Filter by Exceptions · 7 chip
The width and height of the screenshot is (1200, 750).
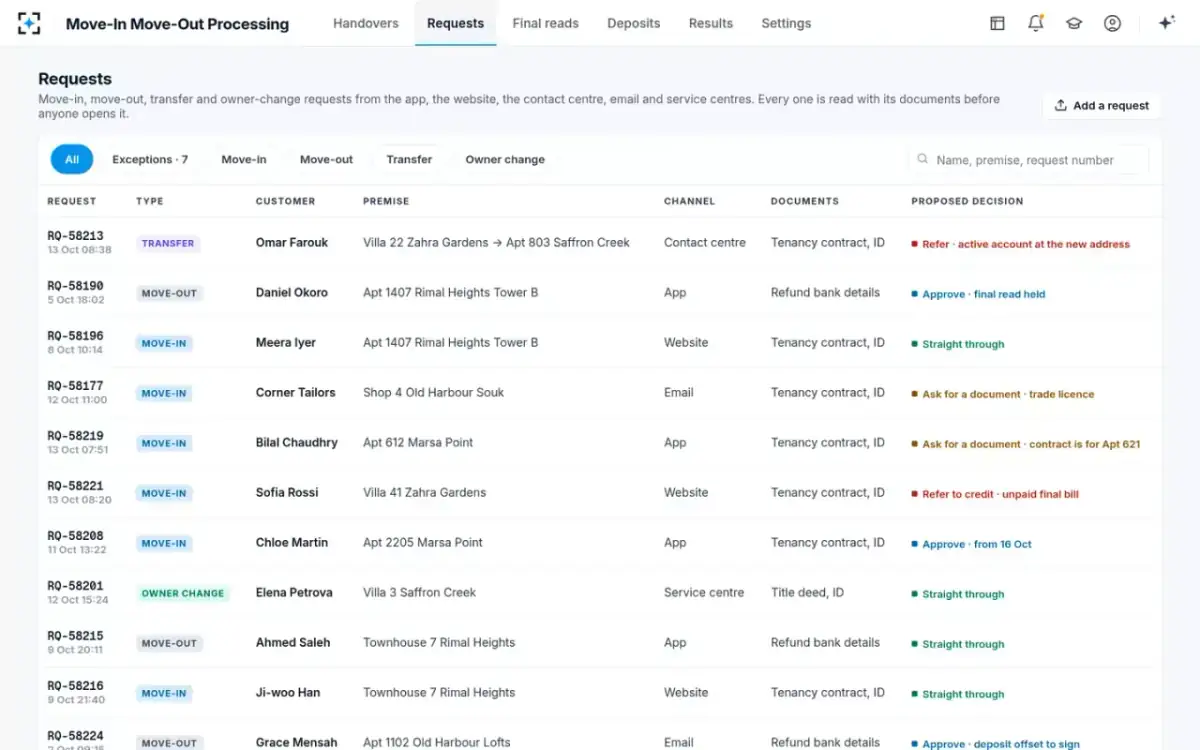[x=150, y=159]
